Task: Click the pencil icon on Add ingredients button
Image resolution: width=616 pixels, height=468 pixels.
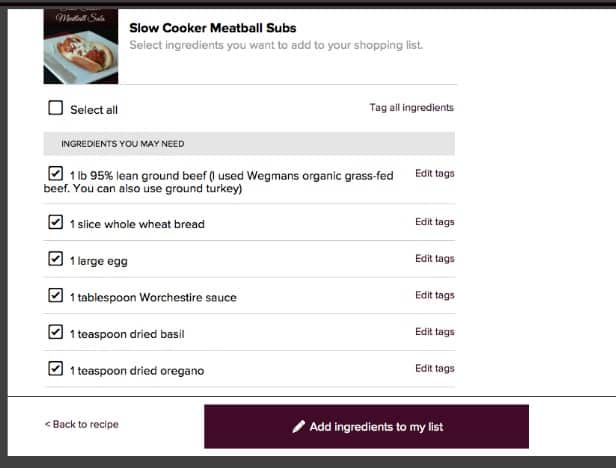Action: pyautogui.click(x=299, y=426)
